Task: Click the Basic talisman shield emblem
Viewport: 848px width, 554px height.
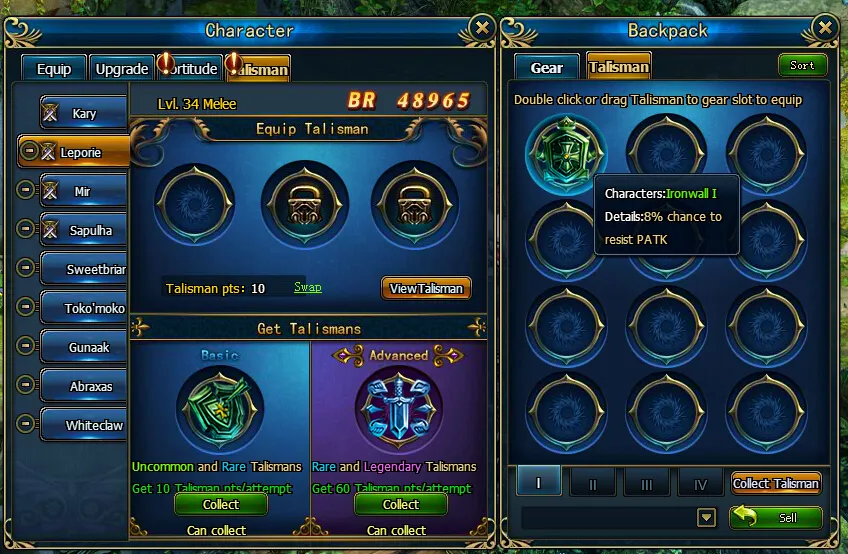Action: 220,408
